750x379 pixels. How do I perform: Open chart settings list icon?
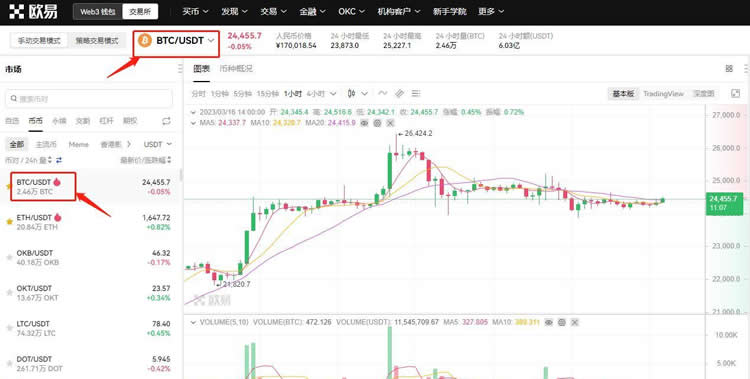[x=416, y=93]
